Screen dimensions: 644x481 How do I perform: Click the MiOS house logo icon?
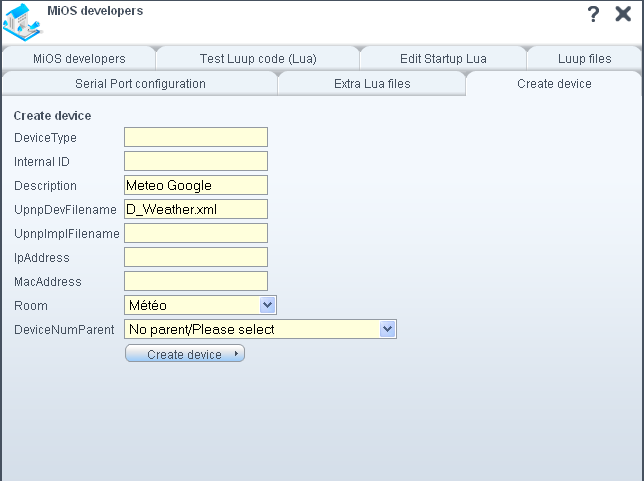point(22,22)
